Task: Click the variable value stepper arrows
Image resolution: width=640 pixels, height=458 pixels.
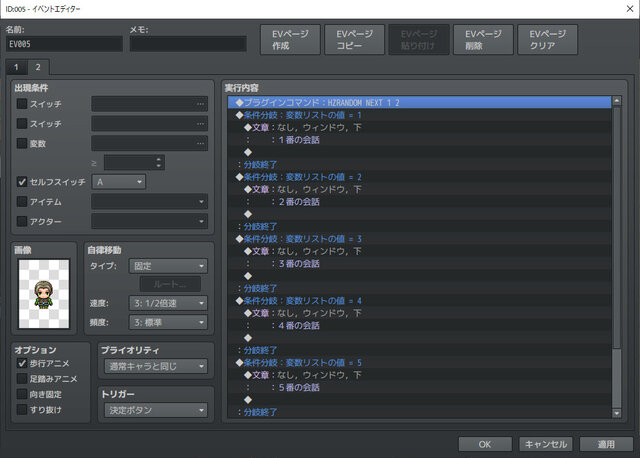Action: [x=159, y=162]
